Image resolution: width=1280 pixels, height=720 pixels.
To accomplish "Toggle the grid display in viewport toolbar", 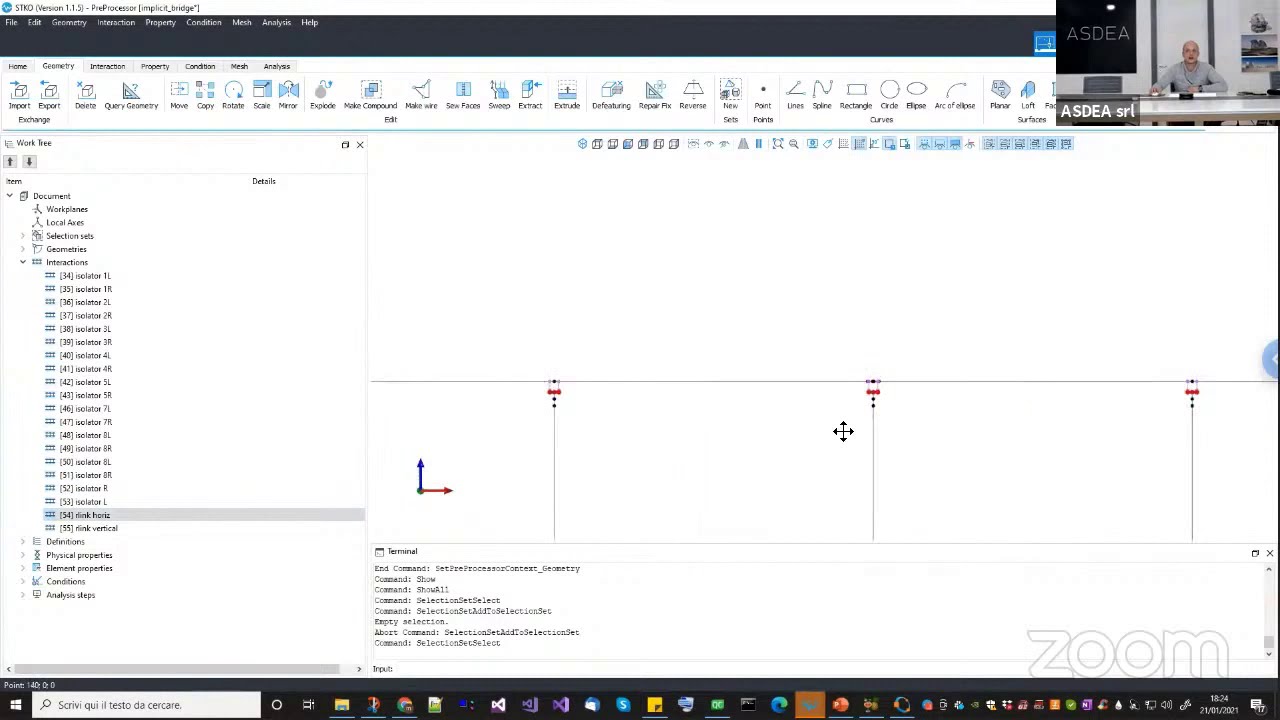I will coord(843,144).
